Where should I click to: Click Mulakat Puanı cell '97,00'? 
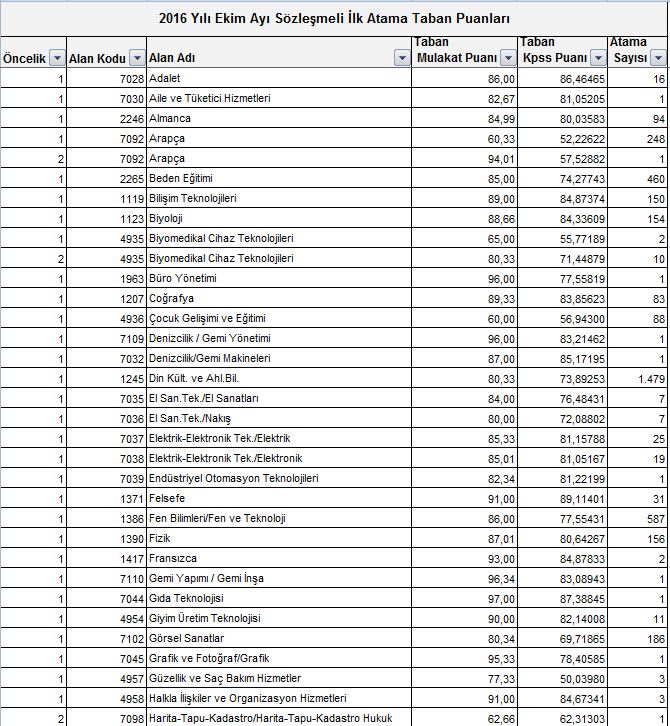pos(464,598)
